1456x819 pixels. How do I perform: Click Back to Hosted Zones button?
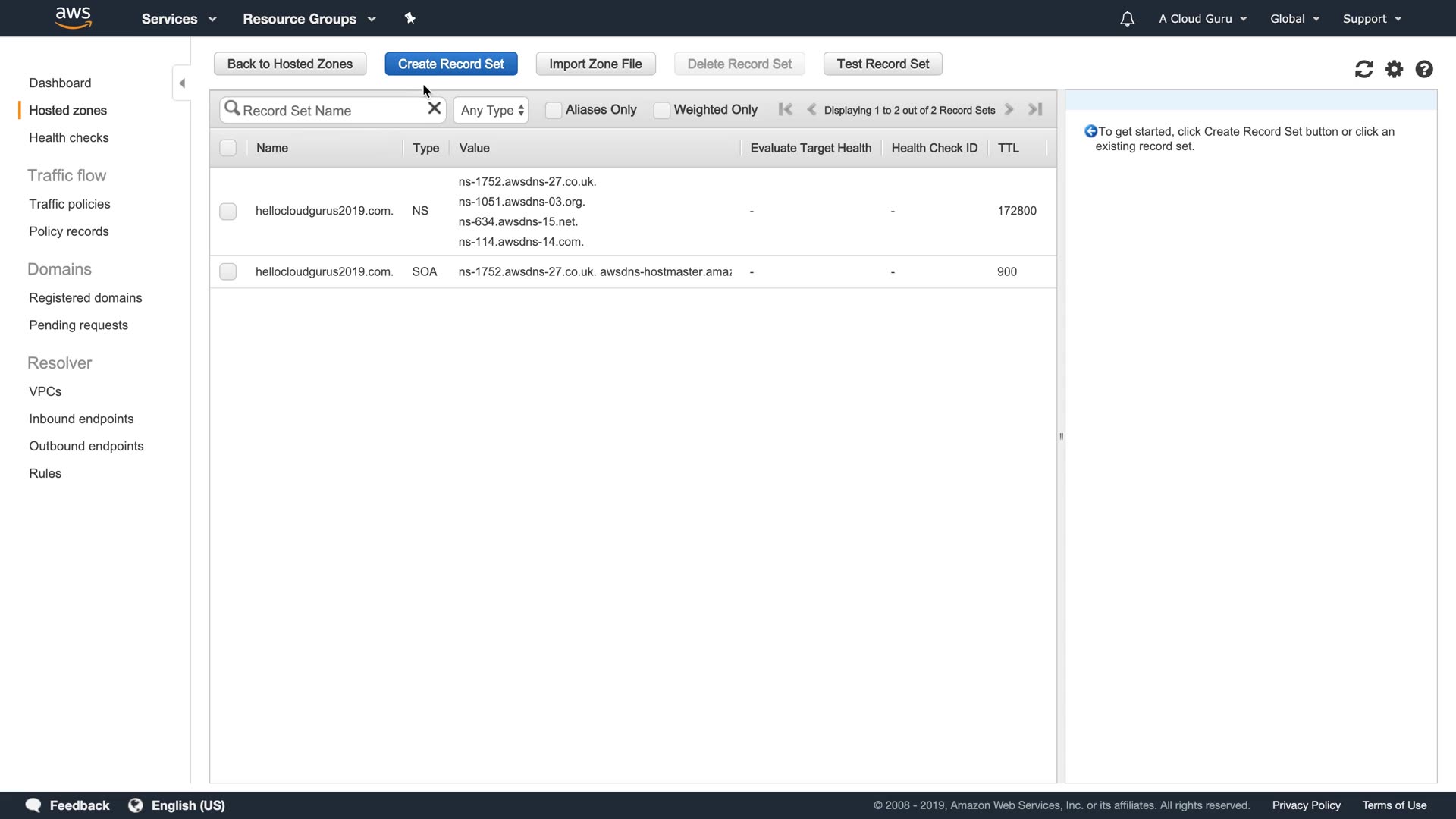click(290, 64)
